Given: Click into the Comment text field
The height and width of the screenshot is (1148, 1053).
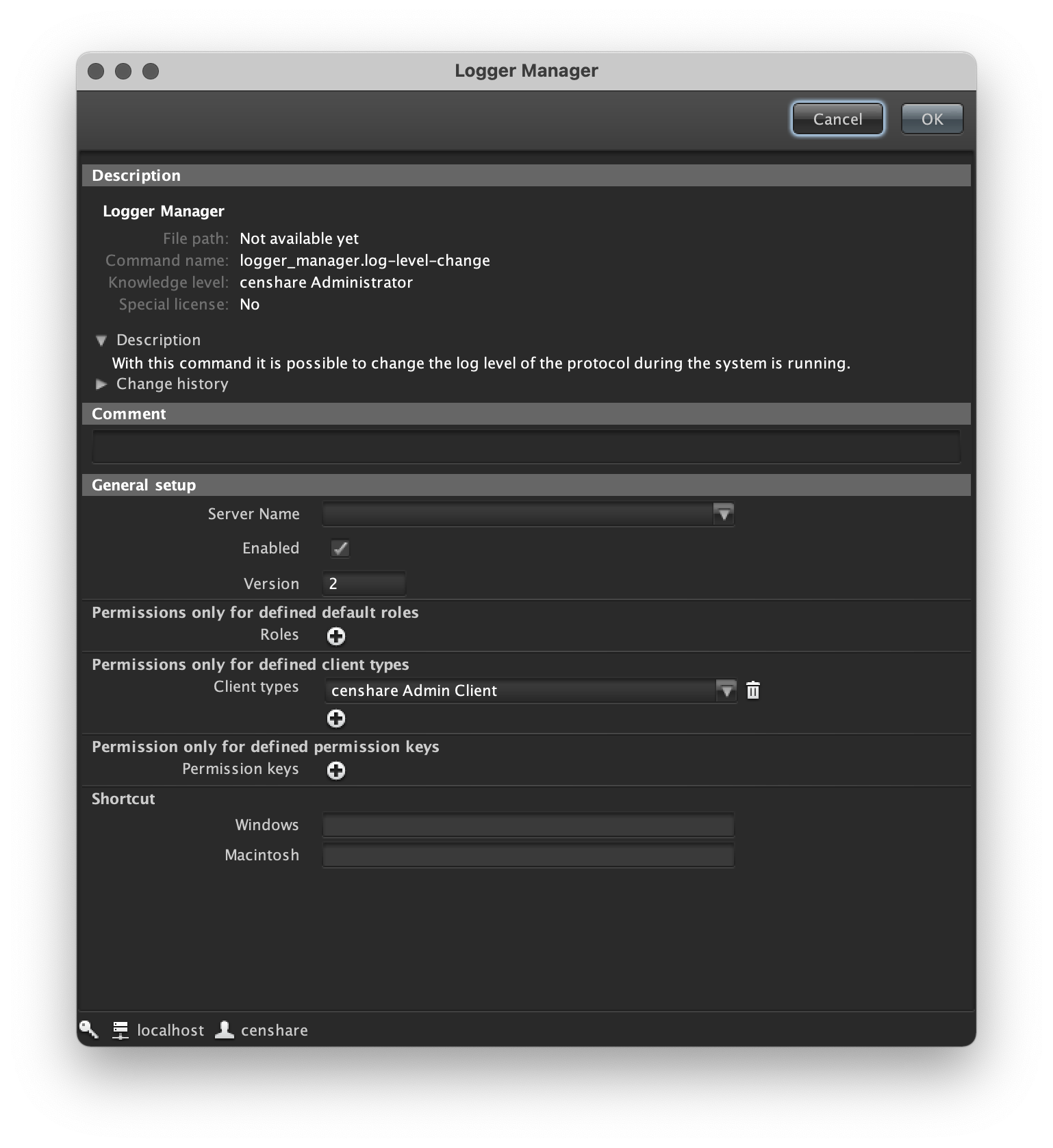Looking at the screenshot, I should coord(526,447).
